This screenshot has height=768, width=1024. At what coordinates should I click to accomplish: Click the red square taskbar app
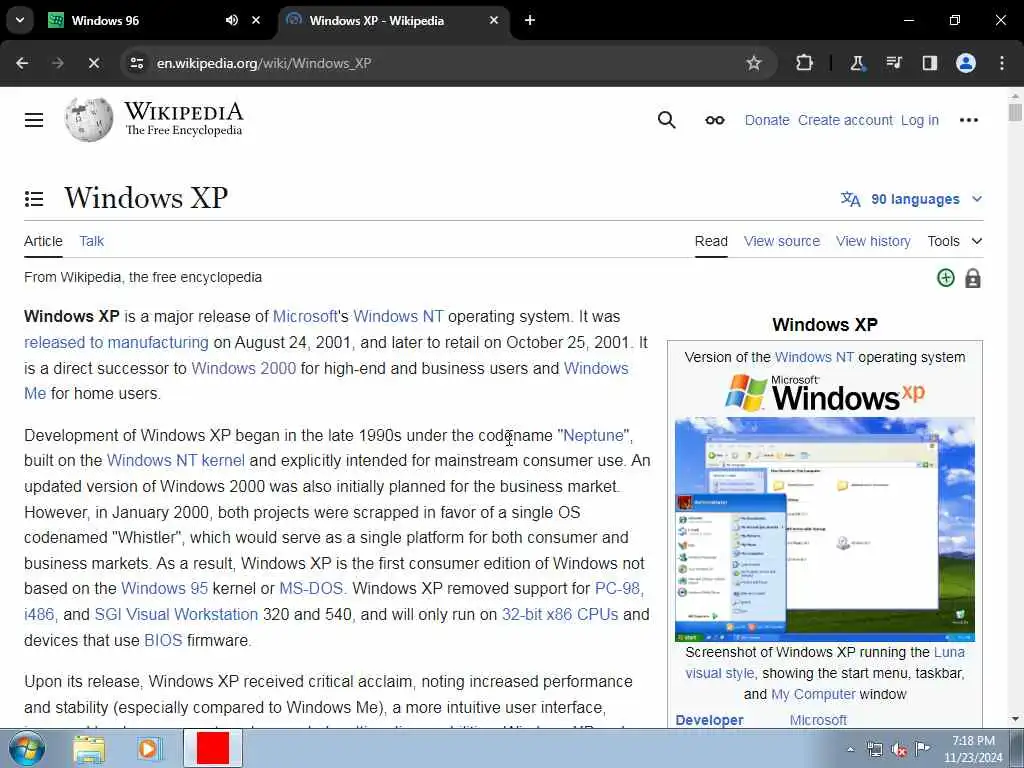(213, 748)
